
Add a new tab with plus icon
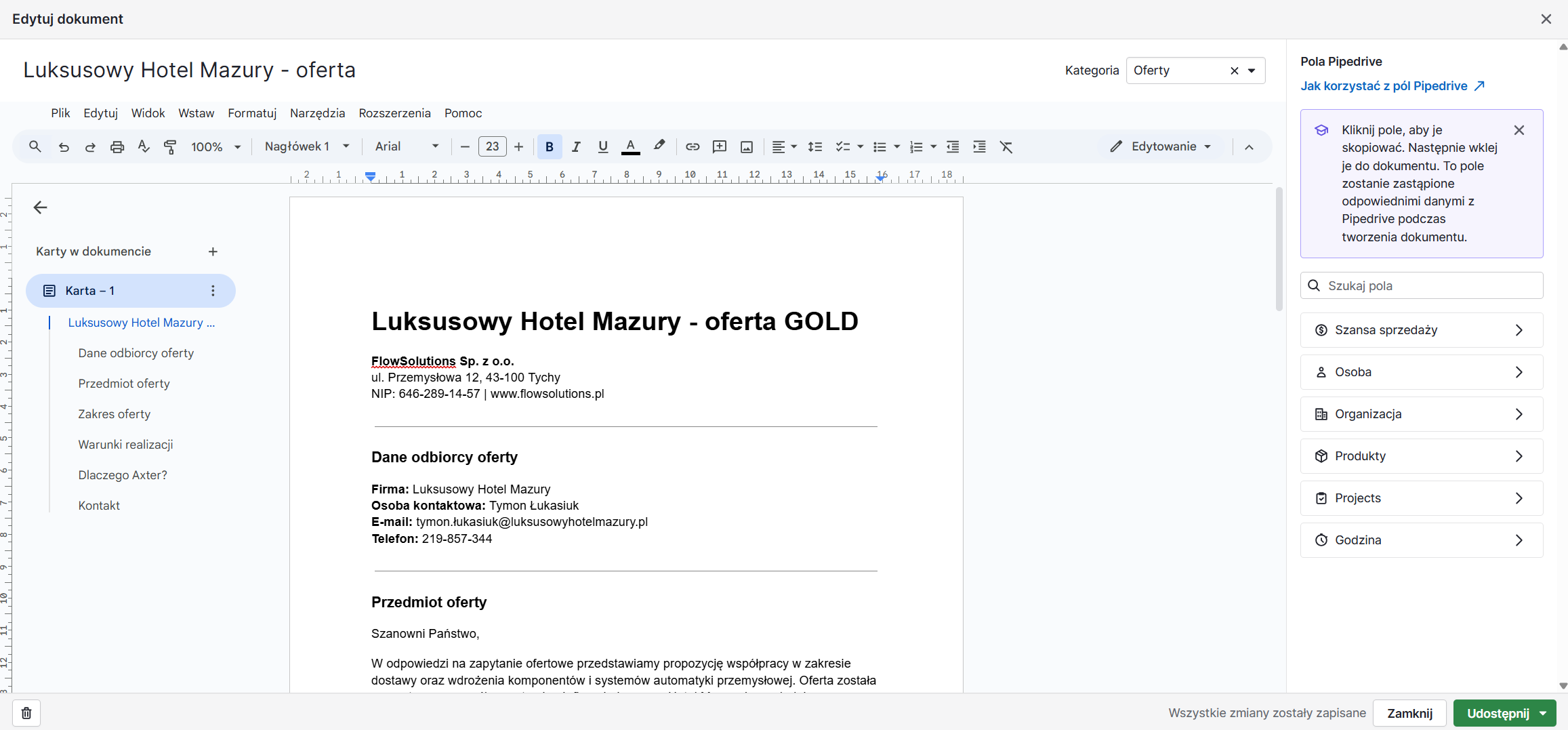tap(213, 251)
